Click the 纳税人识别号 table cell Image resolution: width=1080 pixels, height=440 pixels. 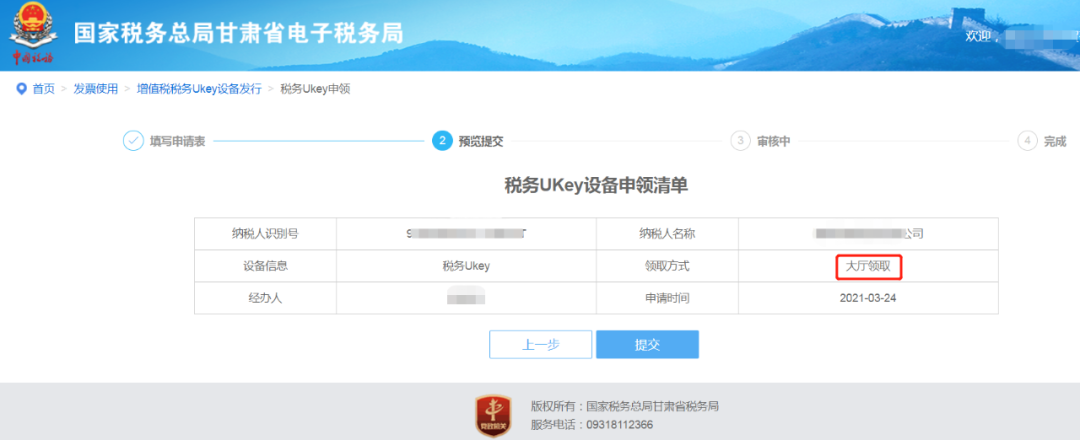tap(265, 234)
